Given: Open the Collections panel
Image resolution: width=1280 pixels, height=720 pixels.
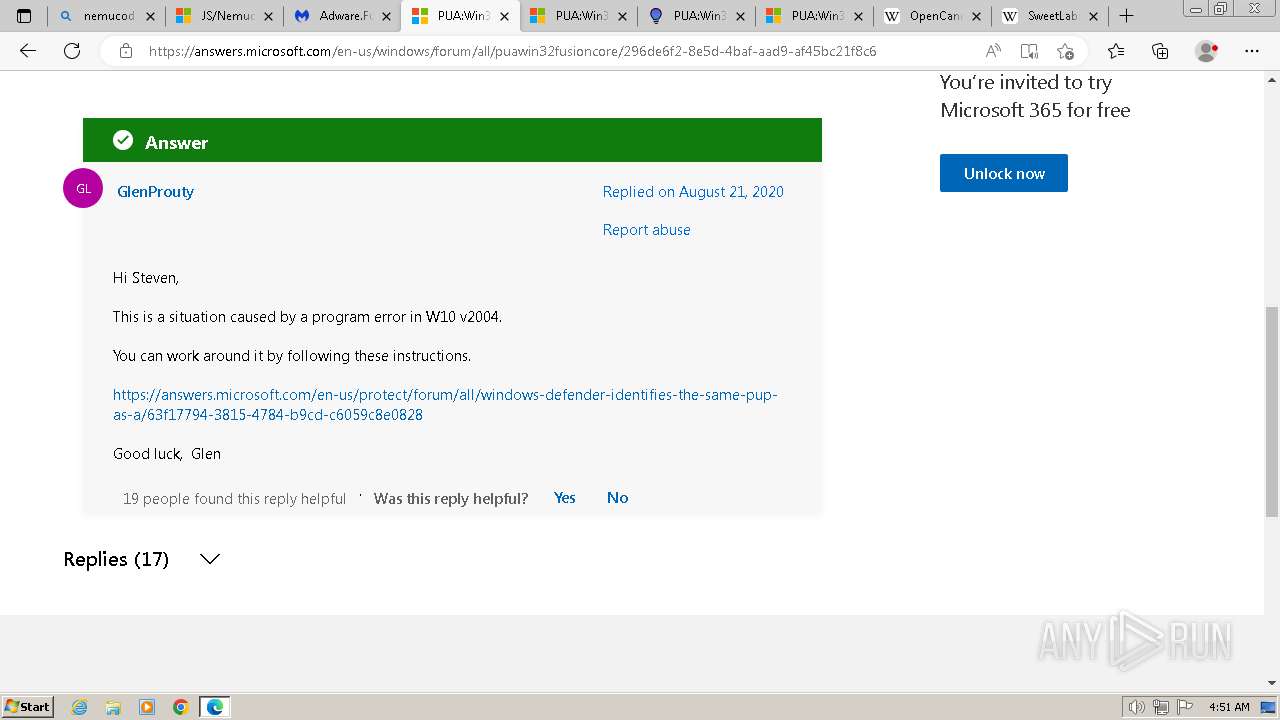Looking at the screenshot, I should click(x=1160, y=51).
